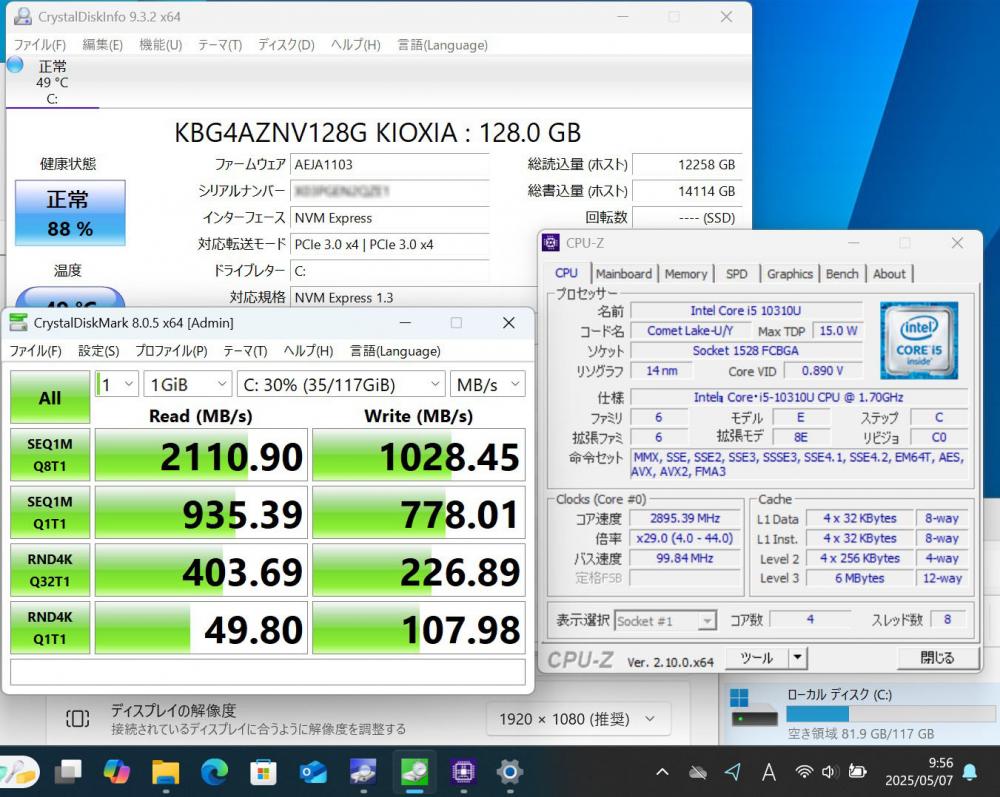Click the 閉じる button in CPU-Z
1000x797 pixels.
point(937,657)
